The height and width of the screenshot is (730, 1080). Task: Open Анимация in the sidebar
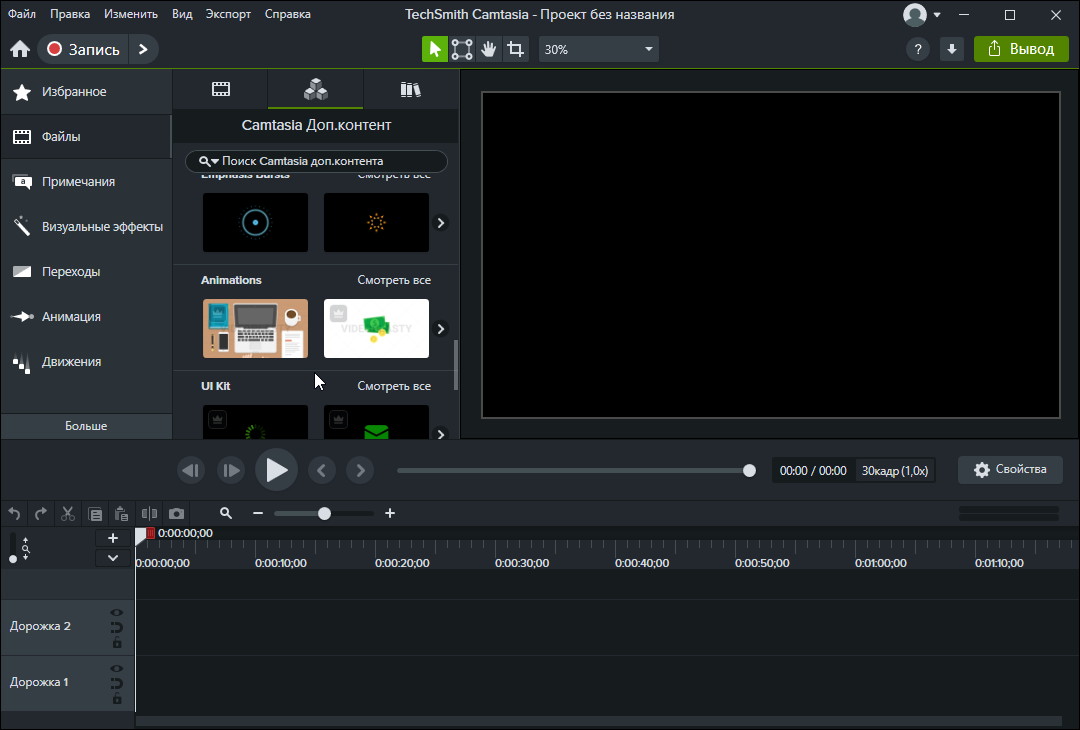pos(86,317)
